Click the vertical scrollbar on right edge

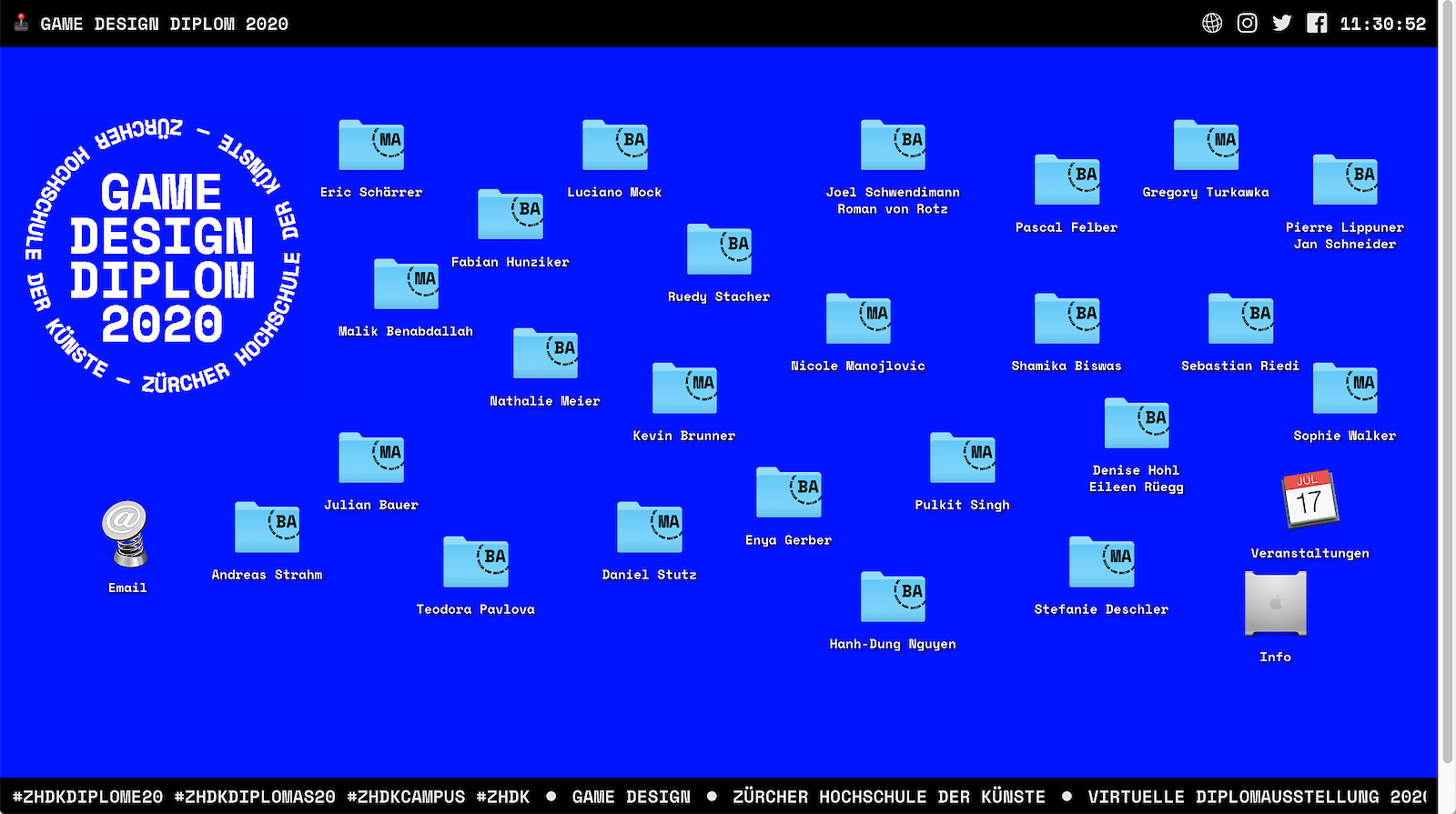click(1447, 364)
